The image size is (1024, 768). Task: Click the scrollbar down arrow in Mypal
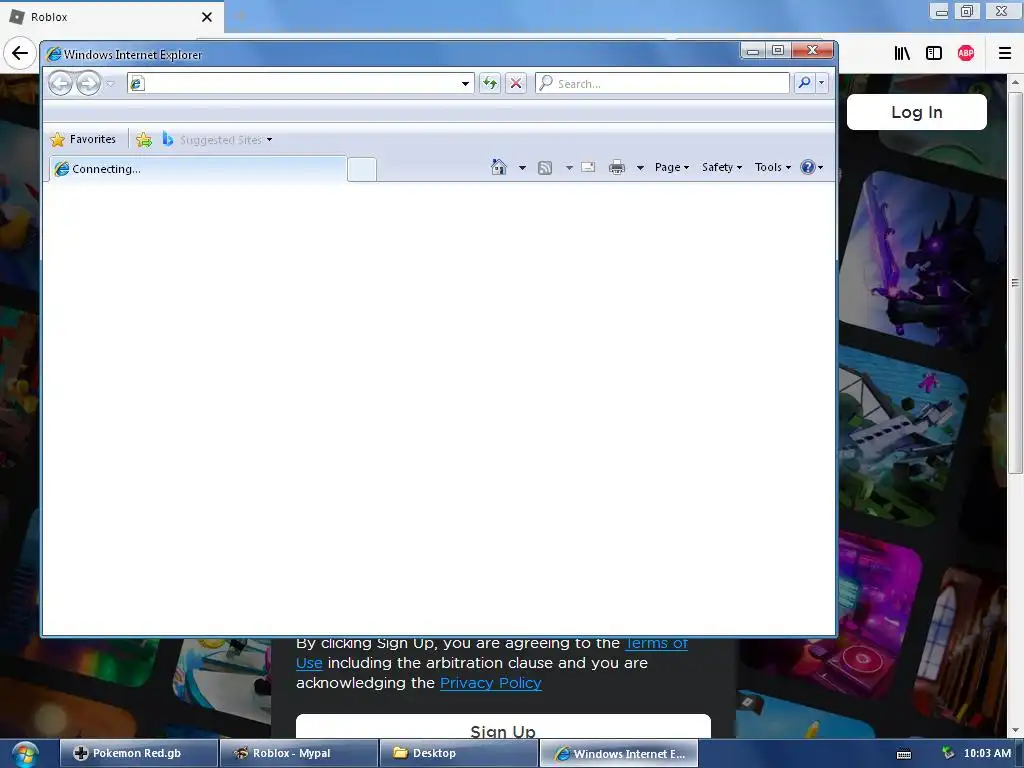(x=1015, y=730)
